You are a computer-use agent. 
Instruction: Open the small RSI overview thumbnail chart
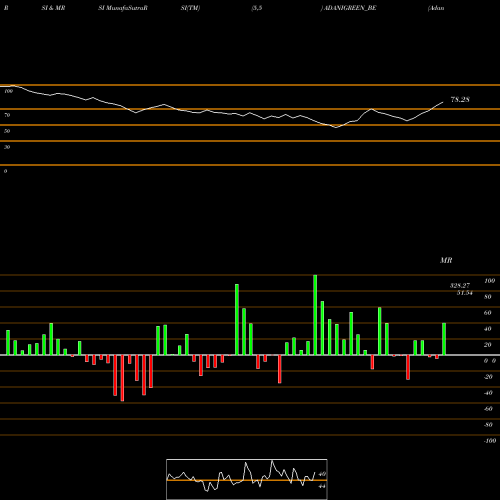pos(247,479)
